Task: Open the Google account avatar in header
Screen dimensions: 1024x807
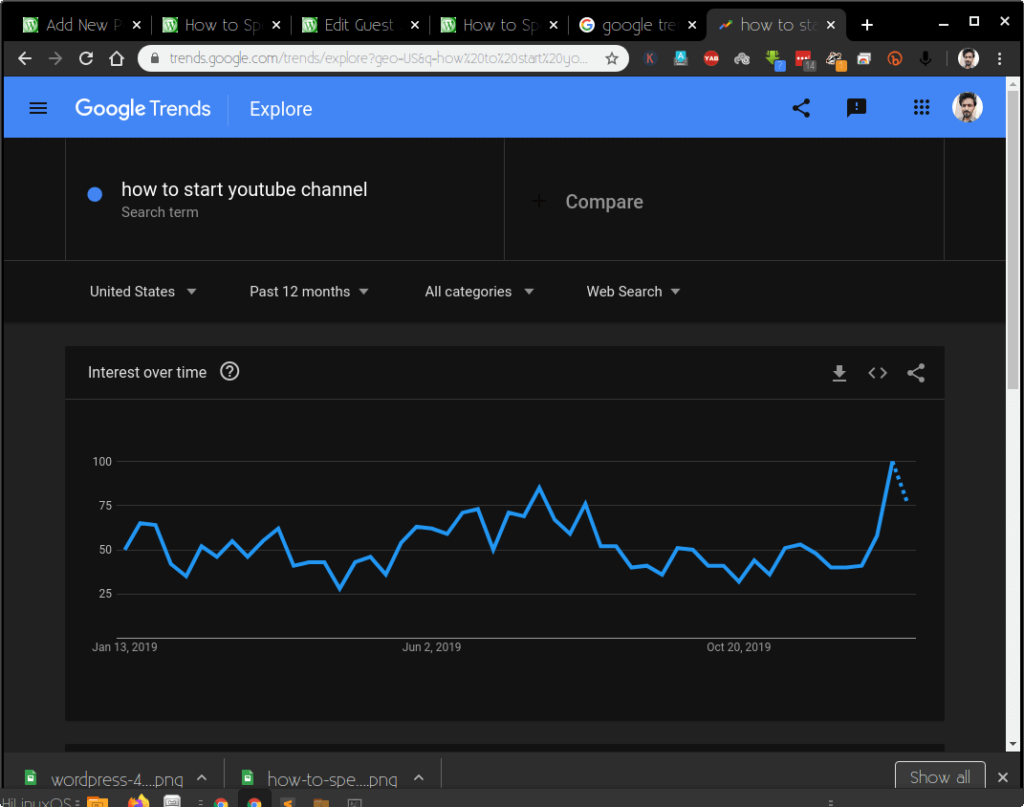Action: (967, 108)
